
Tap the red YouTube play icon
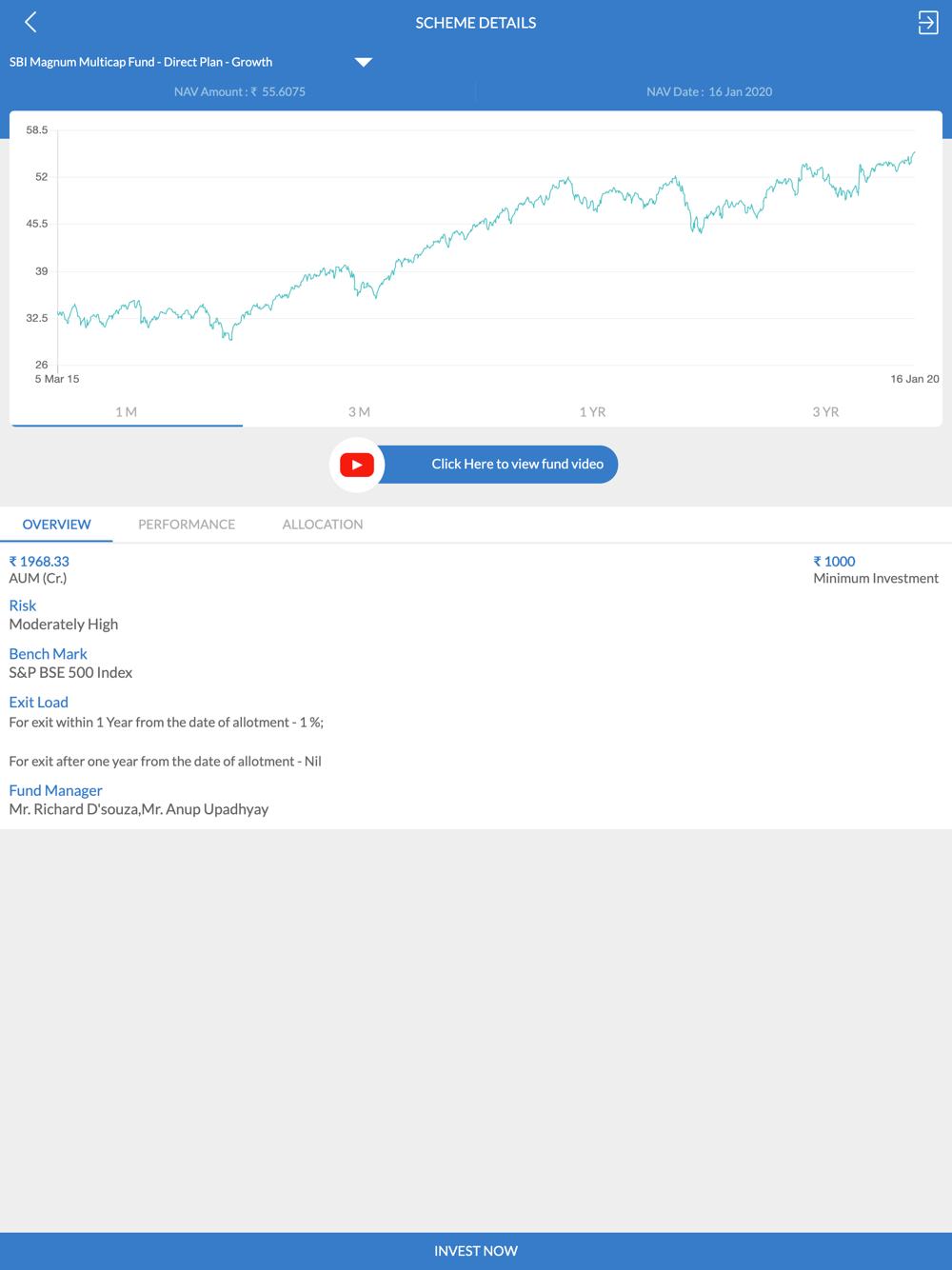(357, 465)
